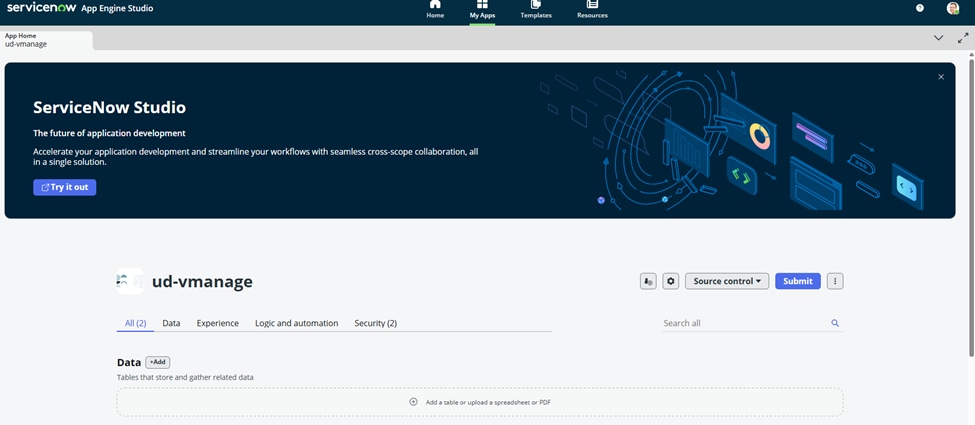
Task: Switch to the Security (2) tab
Action: point(376,324)
